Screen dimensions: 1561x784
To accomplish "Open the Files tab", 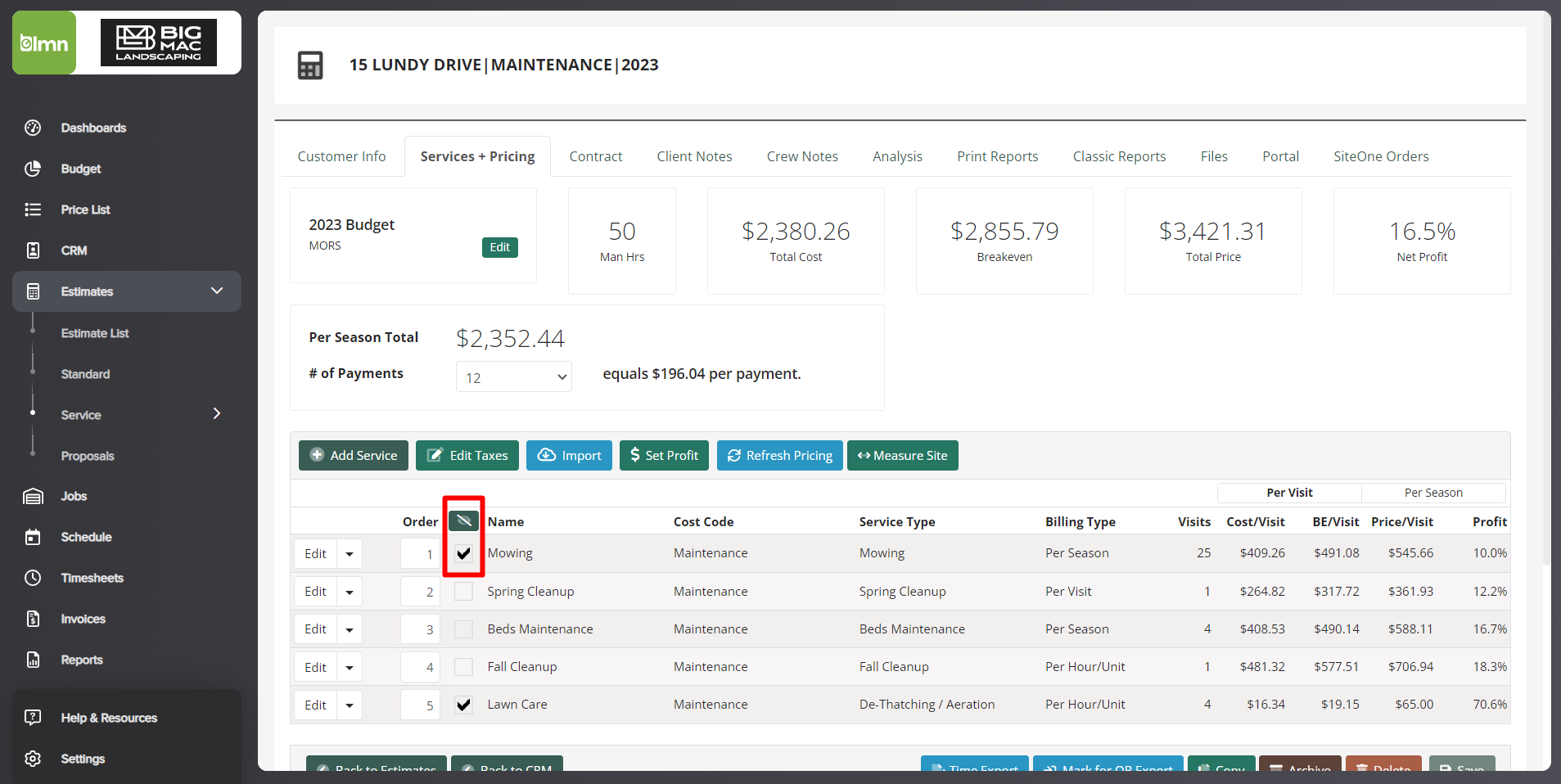I will 1214,156.
